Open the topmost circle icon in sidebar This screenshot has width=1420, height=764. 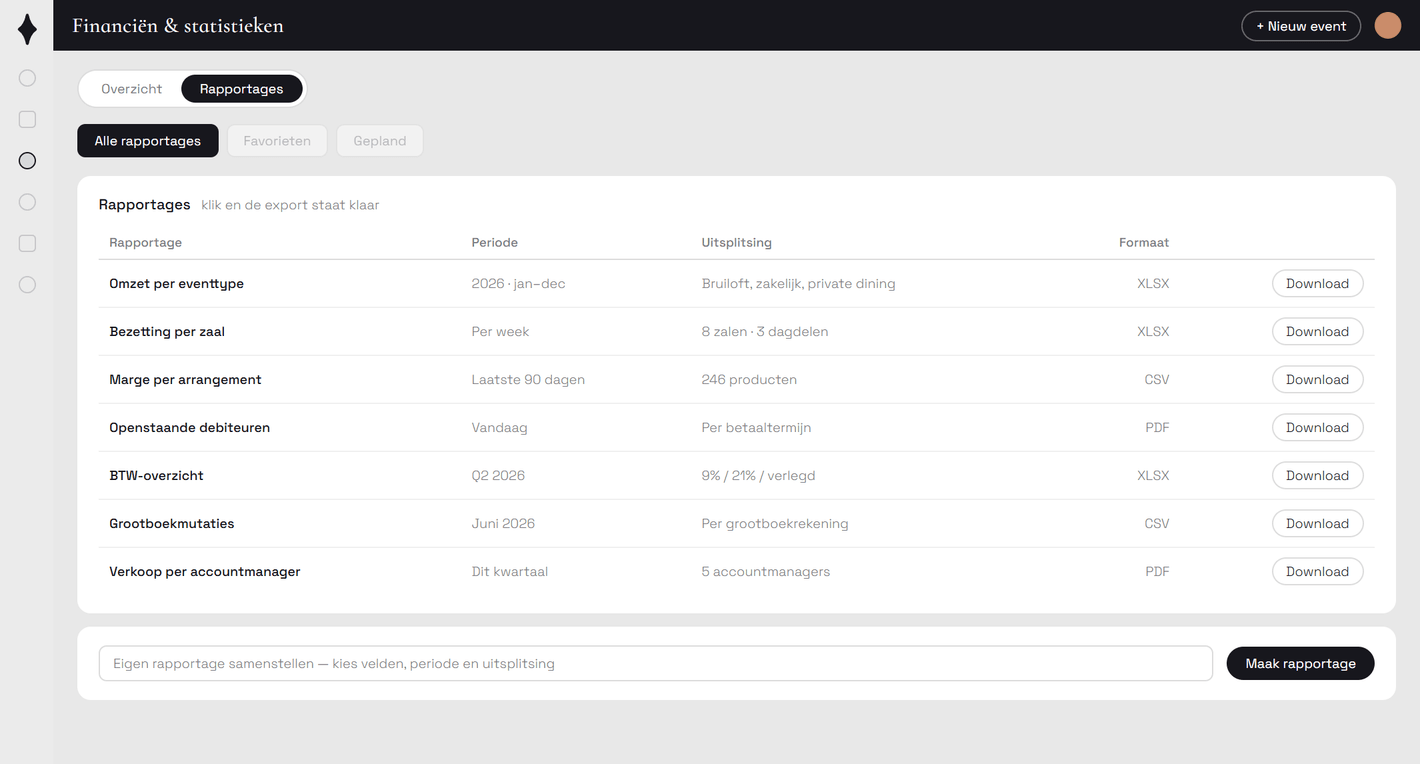coord(27,78)
